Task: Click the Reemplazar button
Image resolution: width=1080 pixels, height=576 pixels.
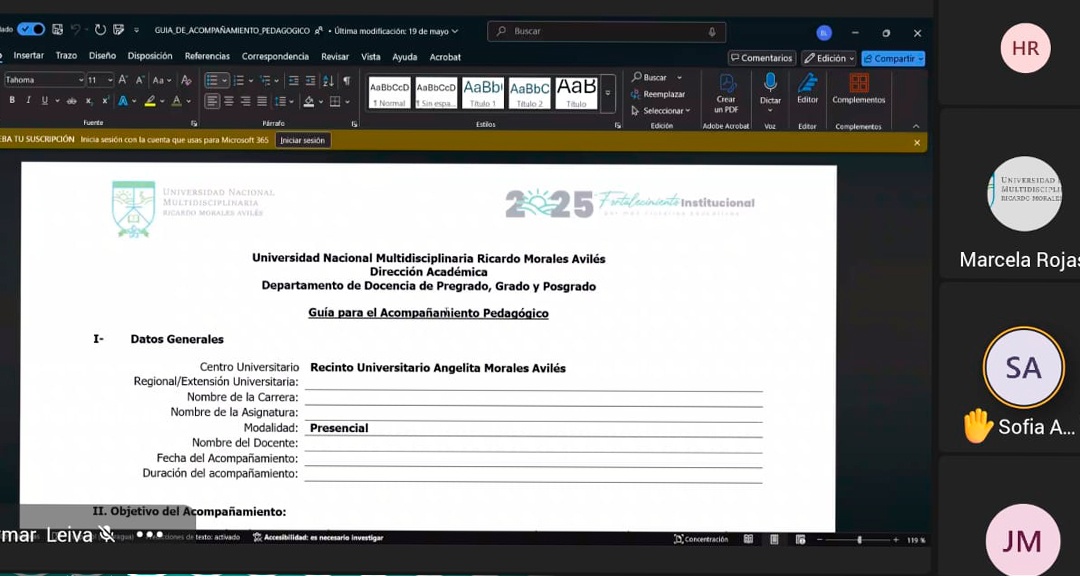Action: (x=658, y=94)
